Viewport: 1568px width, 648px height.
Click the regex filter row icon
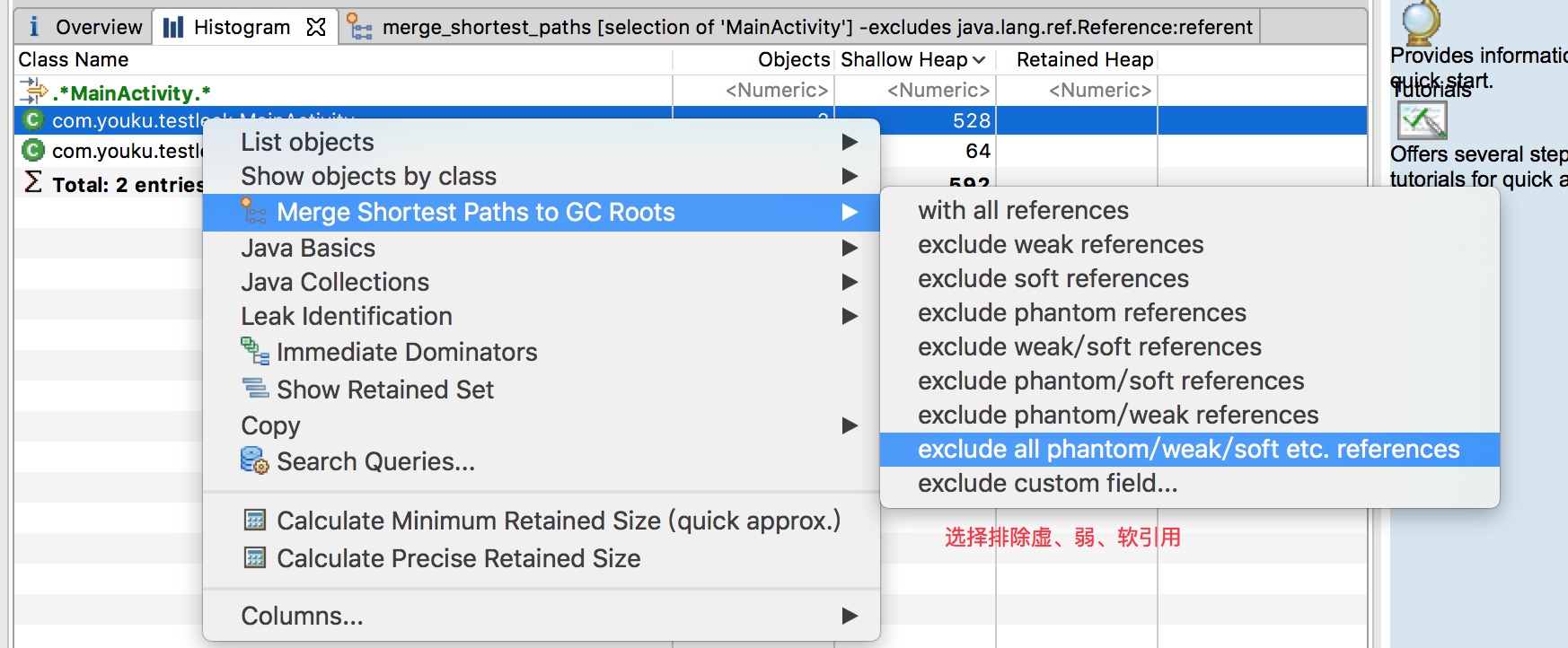tap(33, 91)
